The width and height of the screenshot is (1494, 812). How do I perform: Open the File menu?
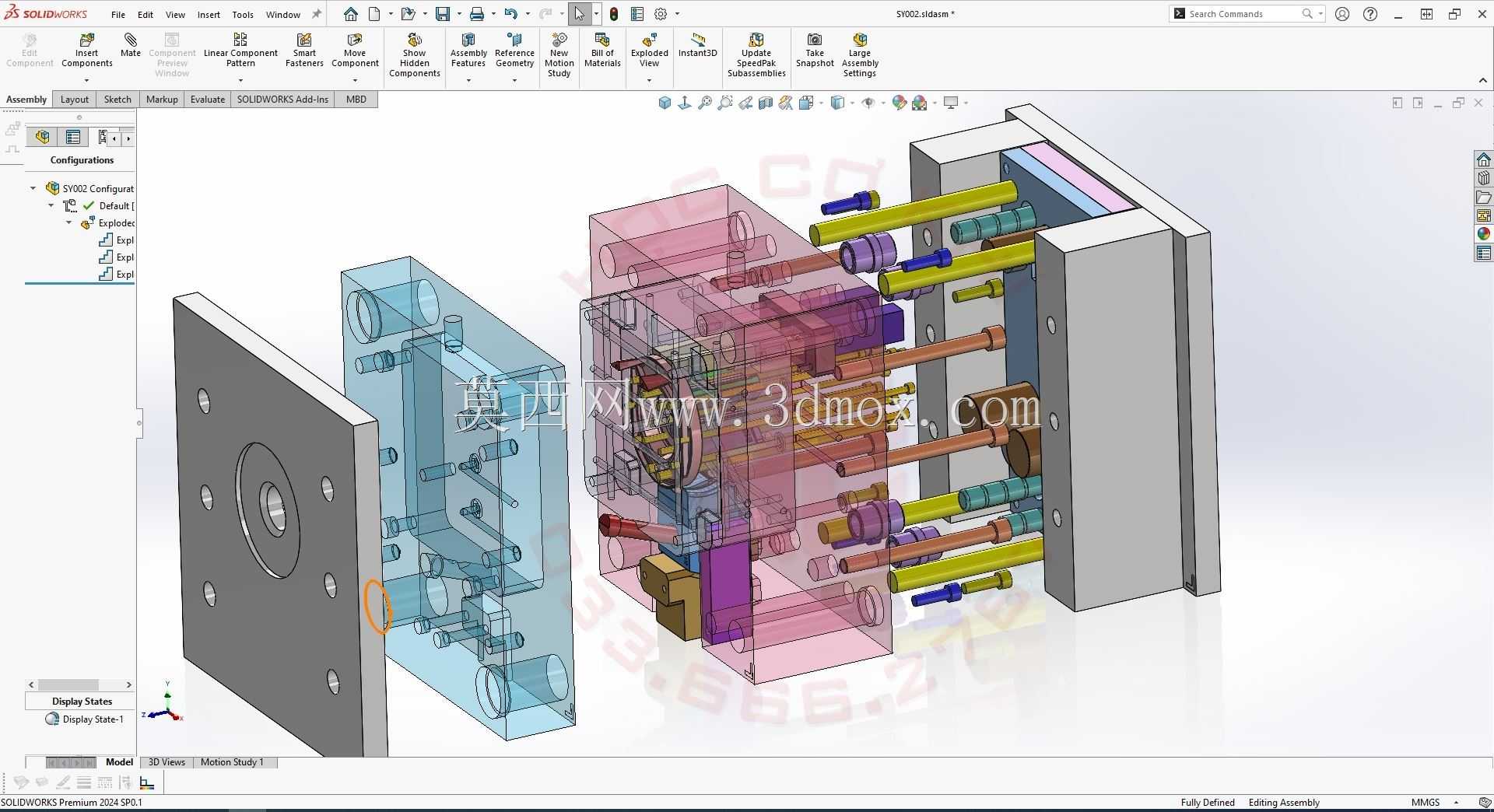[118, 15]
